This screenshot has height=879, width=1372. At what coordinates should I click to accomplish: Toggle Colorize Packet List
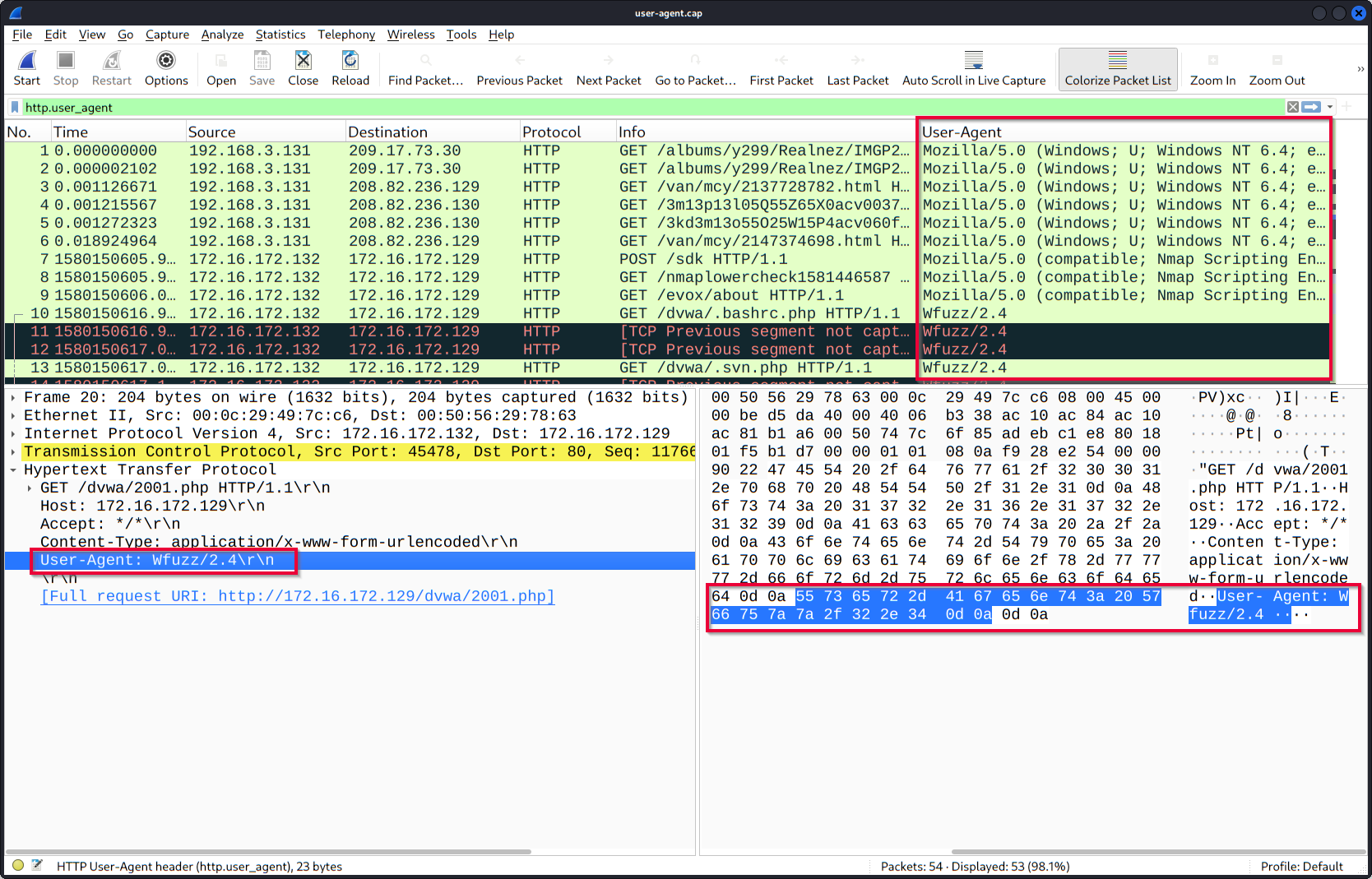(x=1117, y=61)
